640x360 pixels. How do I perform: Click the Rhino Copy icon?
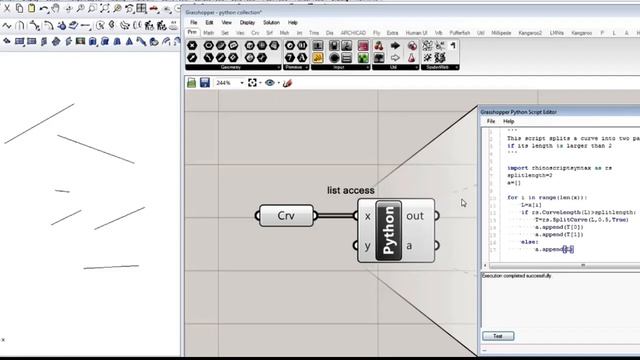pos(19,8)
